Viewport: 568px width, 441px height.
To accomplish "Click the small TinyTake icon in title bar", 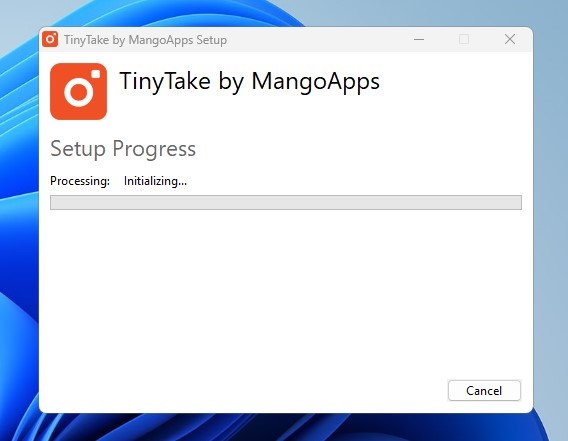I will [50, 39].
